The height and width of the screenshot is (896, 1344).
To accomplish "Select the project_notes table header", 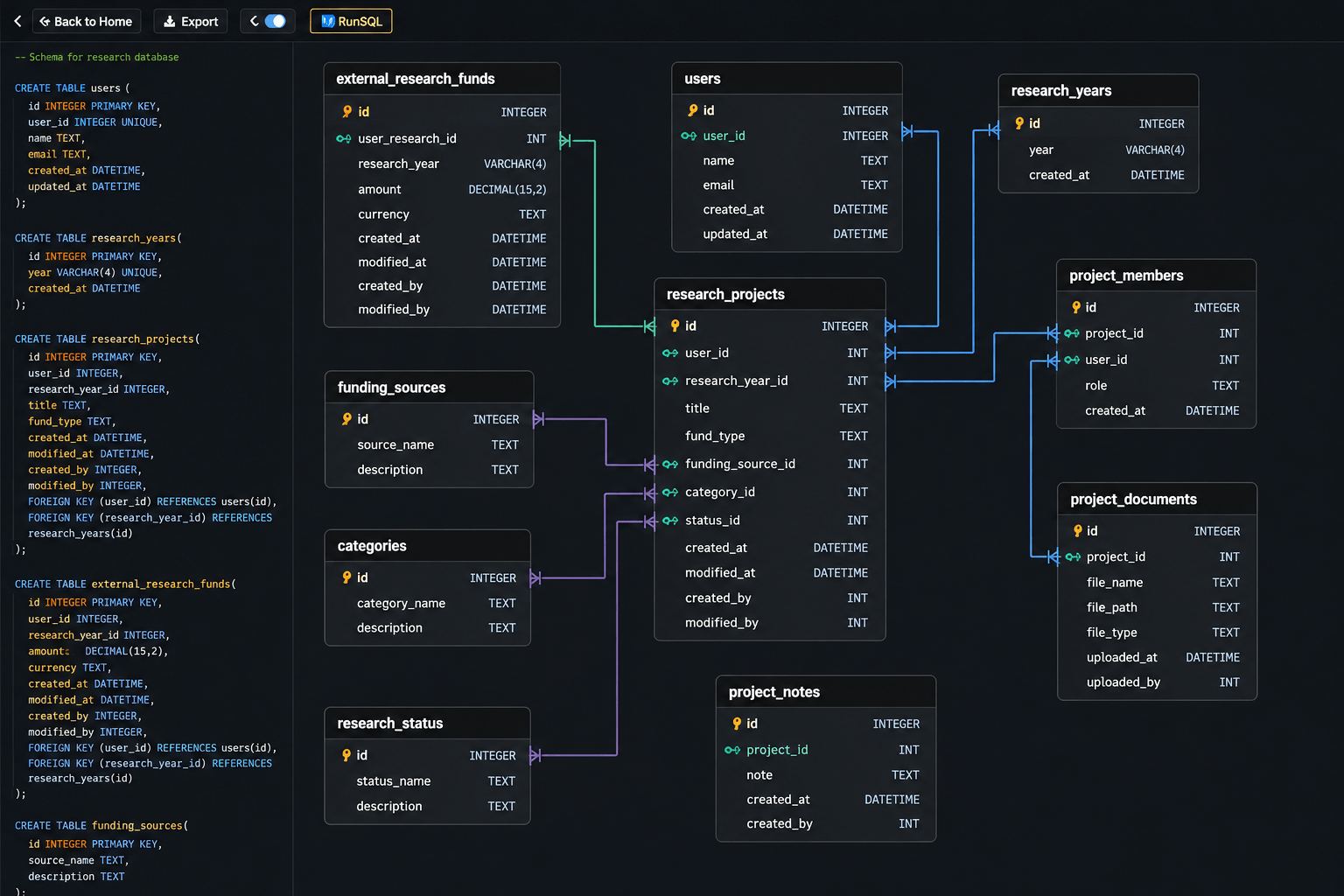I will point(826,692).
